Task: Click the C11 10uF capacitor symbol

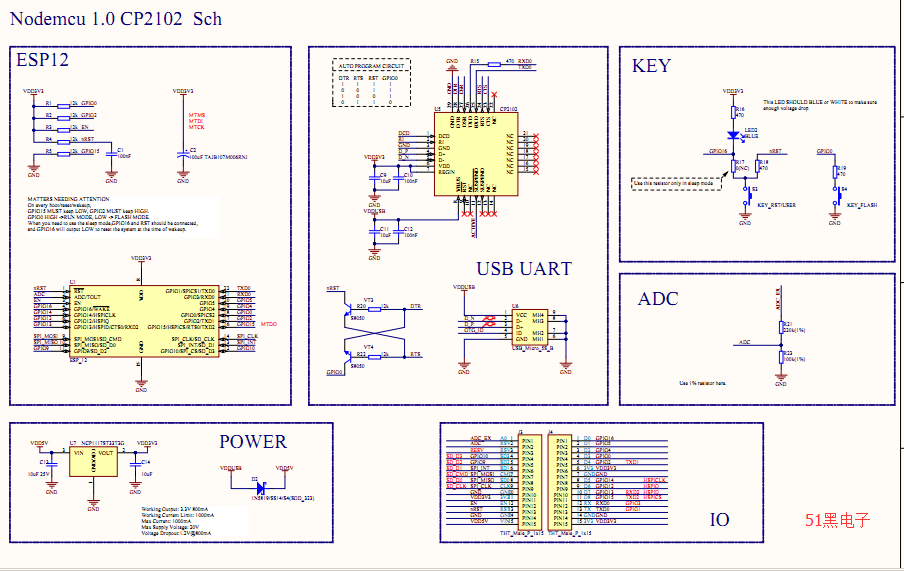Action: pos(375,232)
